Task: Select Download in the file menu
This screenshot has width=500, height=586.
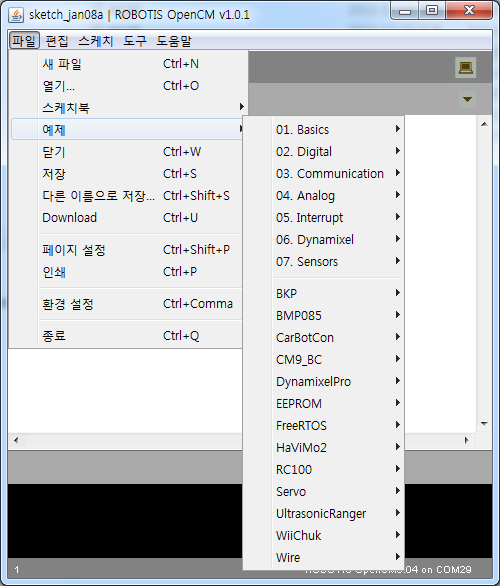Action: point(127,218)
